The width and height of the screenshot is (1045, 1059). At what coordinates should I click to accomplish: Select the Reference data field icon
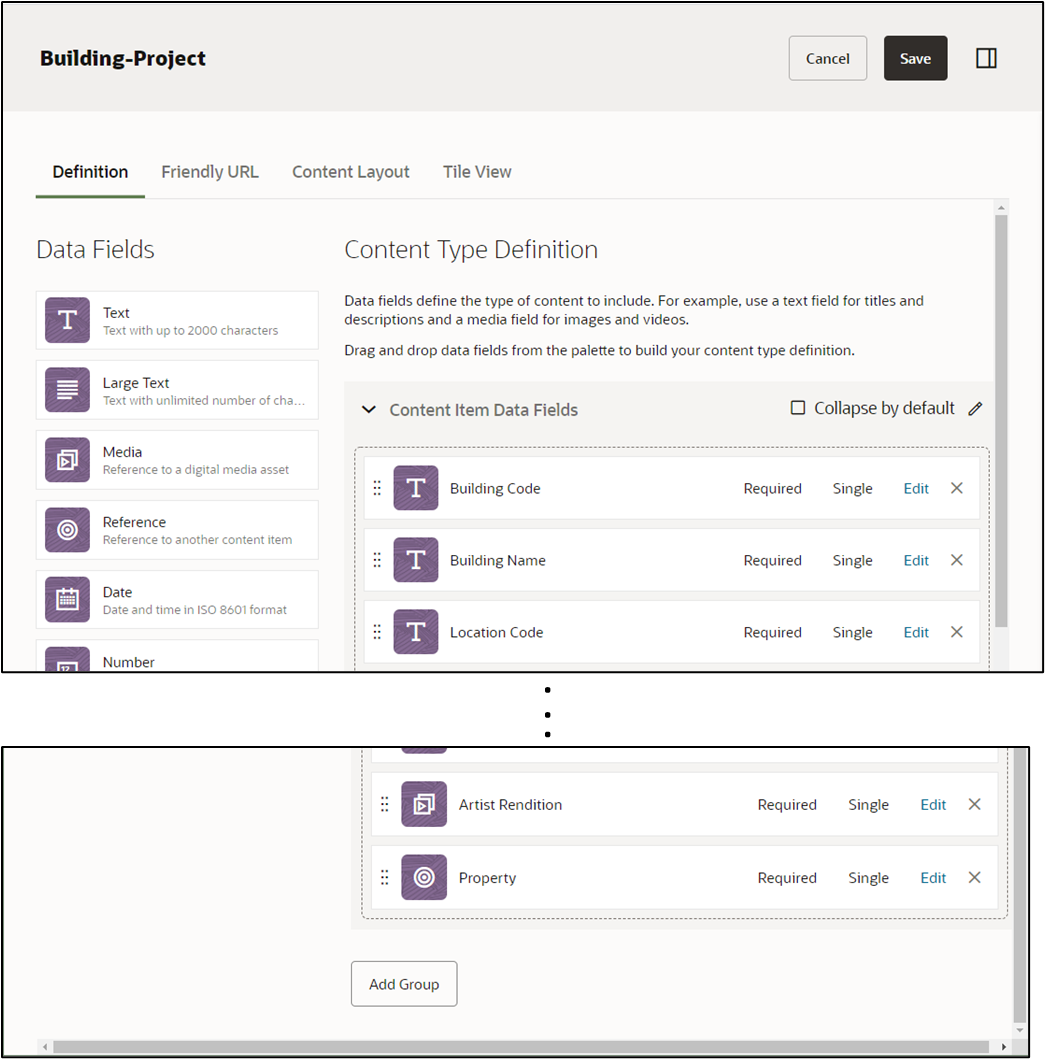[66, 530]
